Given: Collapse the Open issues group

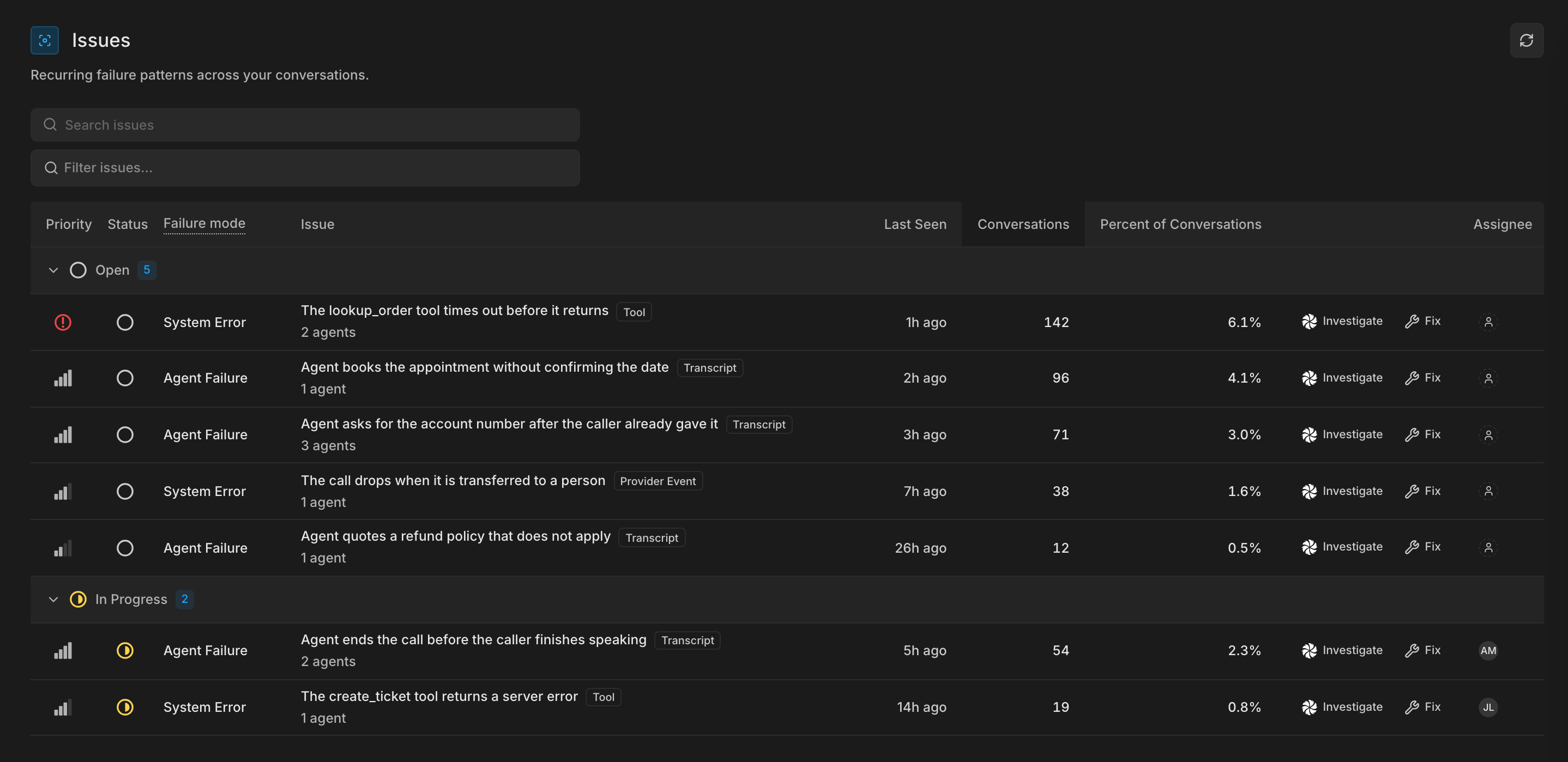Looking at the screenshot, I should pos(53,270).
